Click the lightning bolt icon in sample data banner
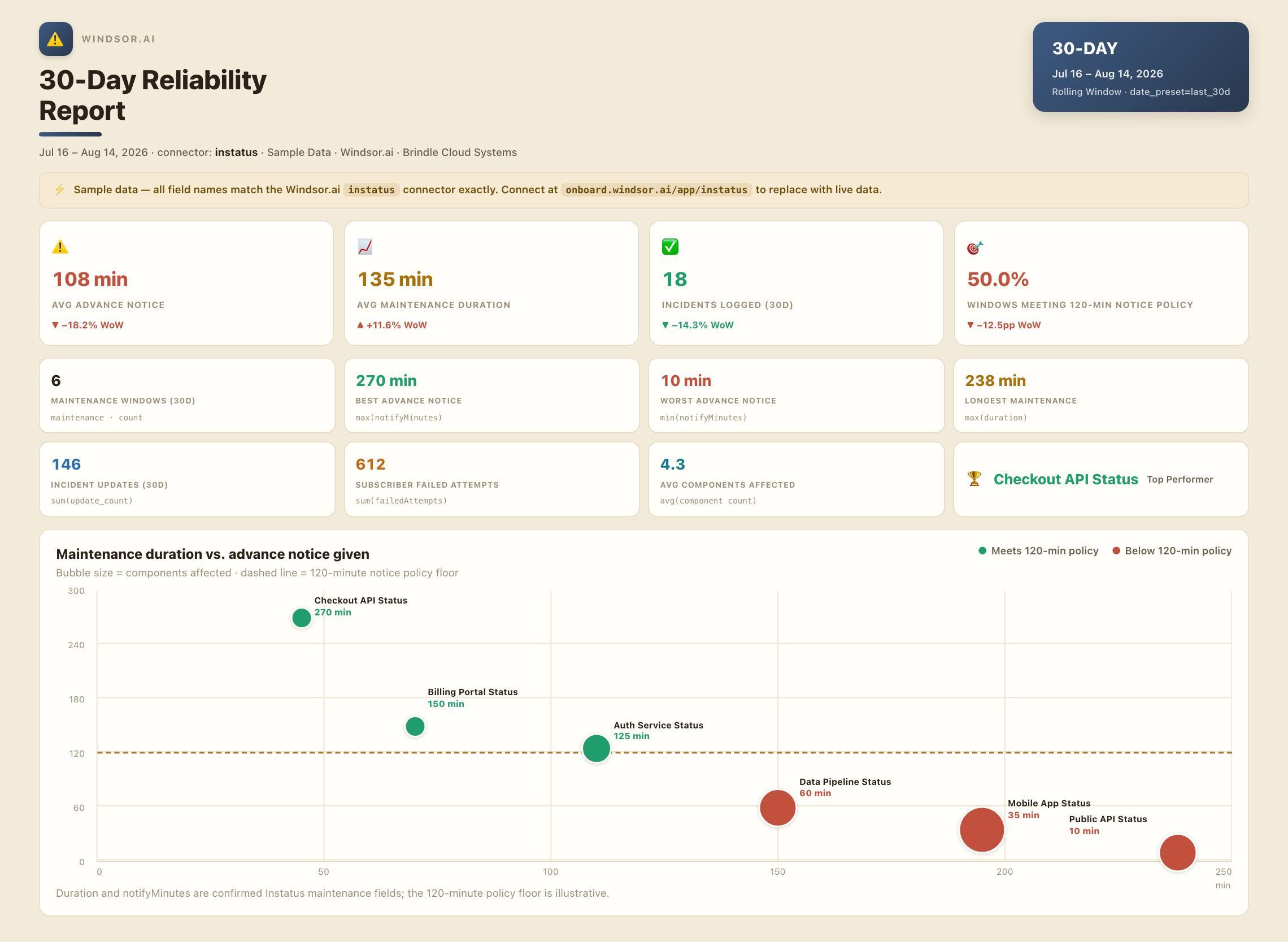The width and height of the screenshot is (1288, 942). tap(59, 190)
